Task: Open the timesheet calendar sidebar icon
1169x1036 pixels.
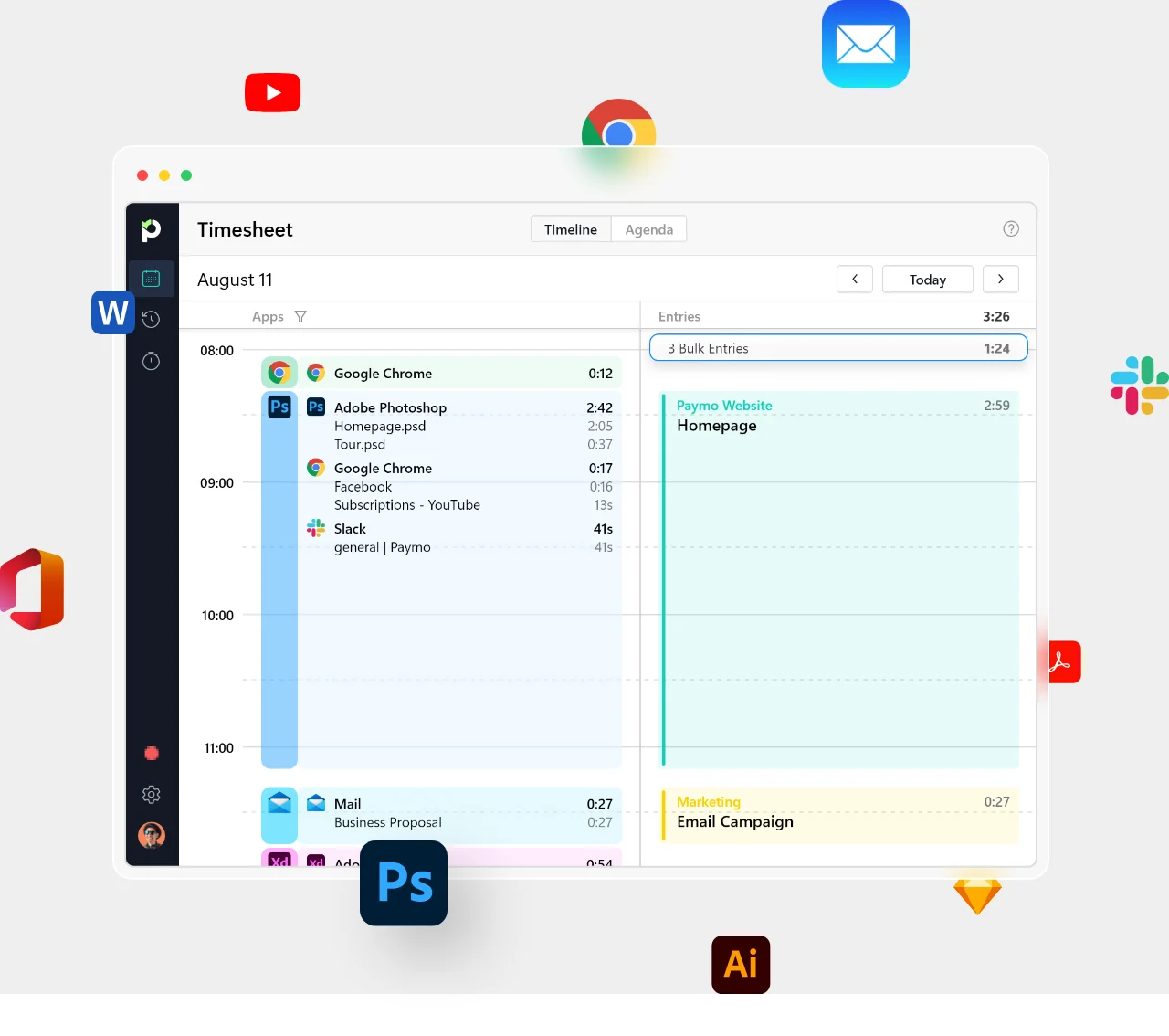Action: point(152,279)
